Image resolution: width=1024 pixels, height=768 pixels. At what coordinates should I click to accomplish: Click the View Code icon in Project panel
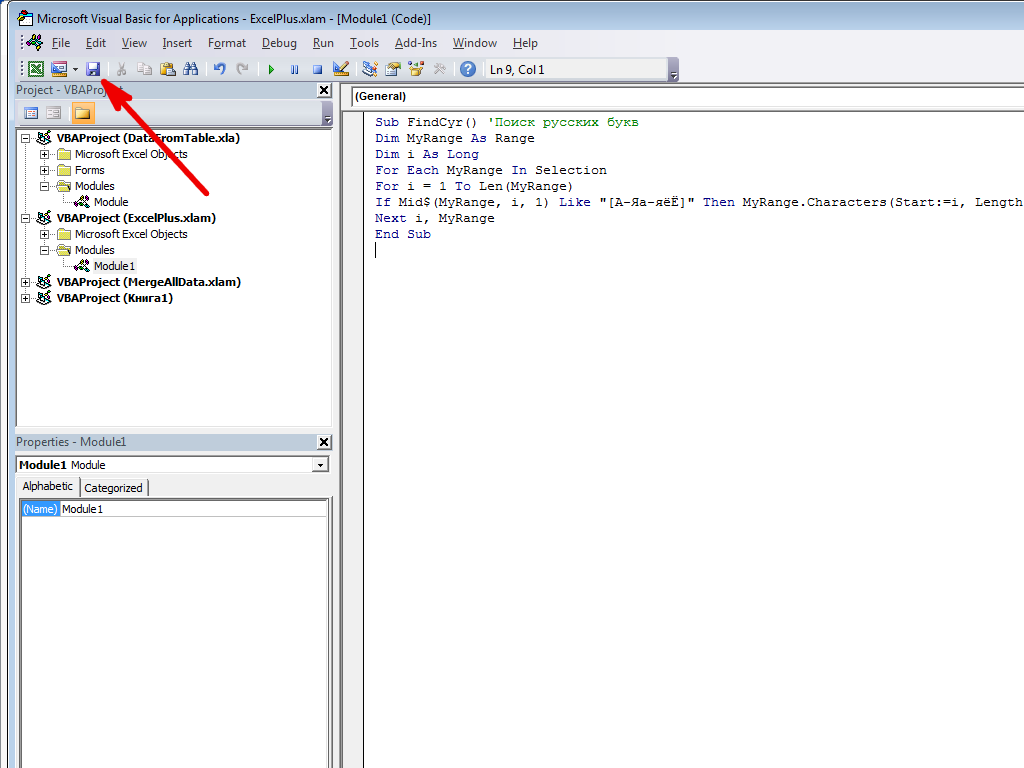31,114
